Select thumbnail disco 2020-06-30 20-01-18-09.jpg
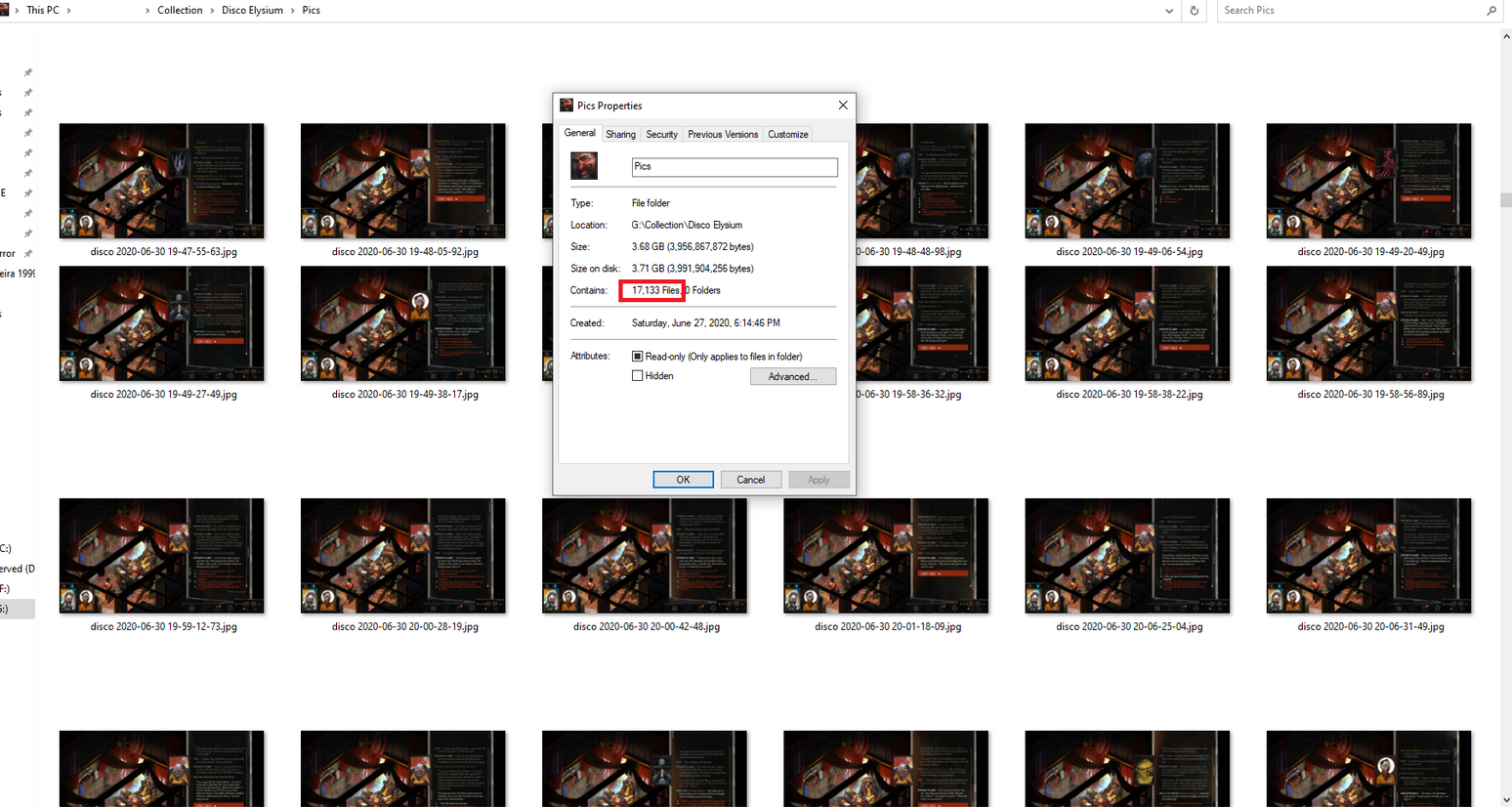 pyautogui.click(x=886, y=556)
